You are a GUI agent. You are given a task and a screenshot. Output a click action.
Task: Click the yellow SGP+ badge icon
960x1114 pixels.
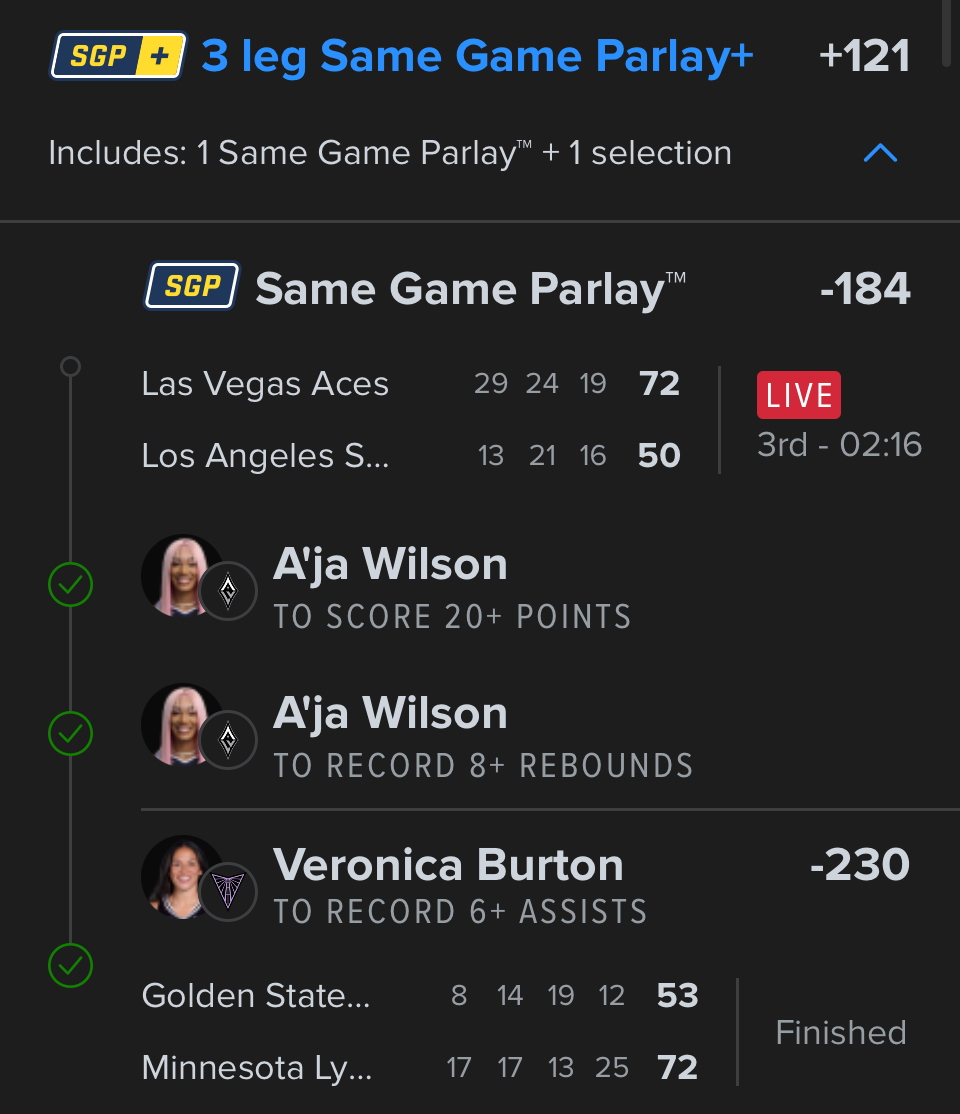click(118, 56)
